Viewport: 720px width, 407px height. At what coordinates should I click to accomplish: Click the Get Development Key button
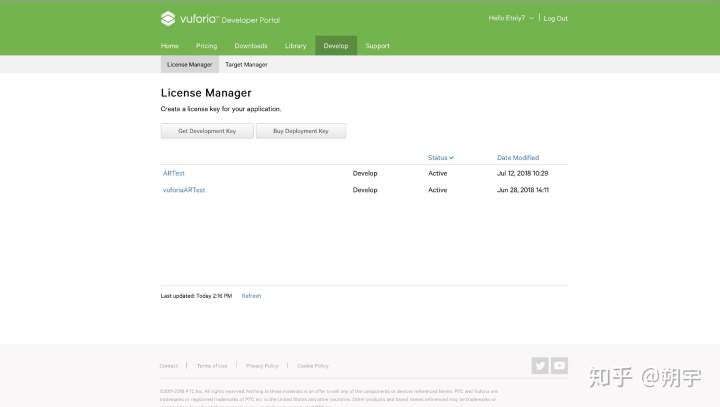pyautogui.click(x=207, y=131)
